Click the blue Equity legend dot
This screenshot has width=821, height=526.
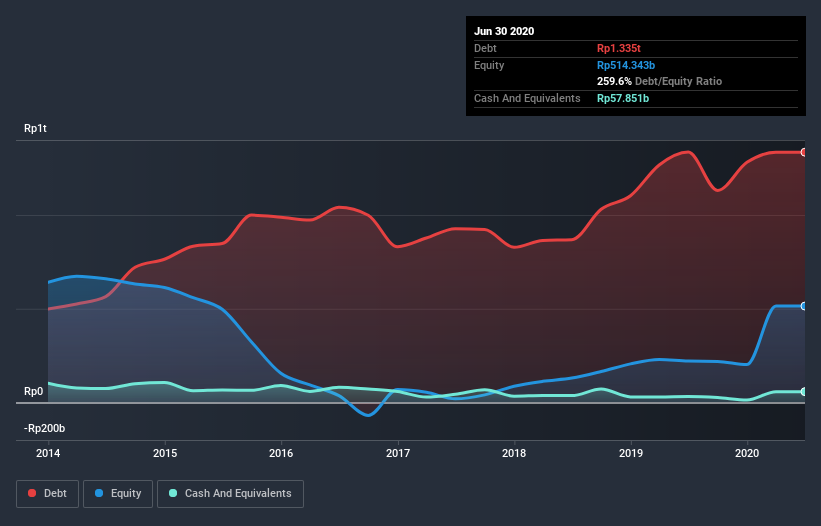[99, 493]
